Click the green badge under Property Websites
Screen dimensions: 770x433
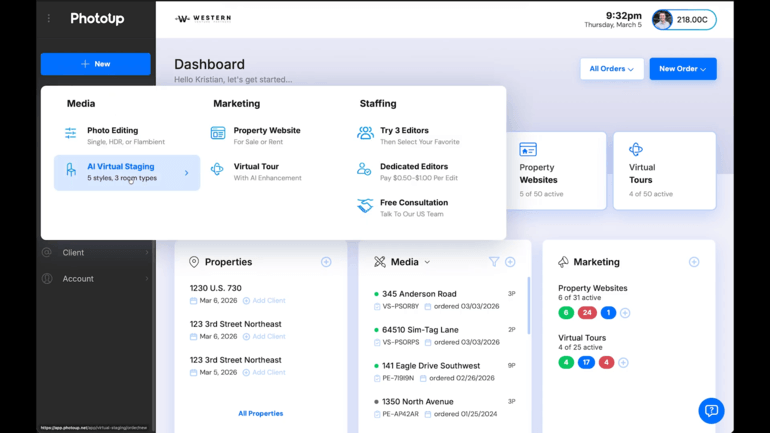[566, 313]
